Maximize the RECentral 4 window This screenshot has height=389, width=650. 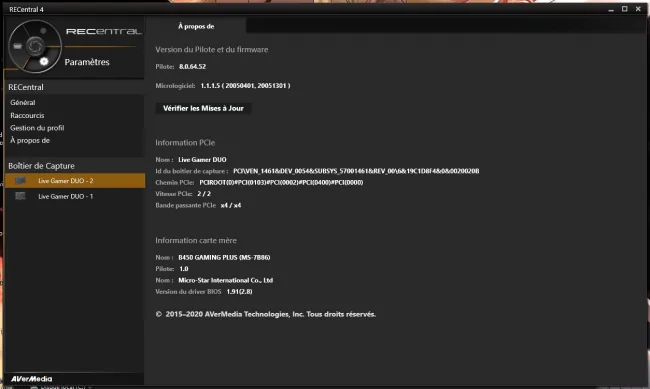click(624, 9)
